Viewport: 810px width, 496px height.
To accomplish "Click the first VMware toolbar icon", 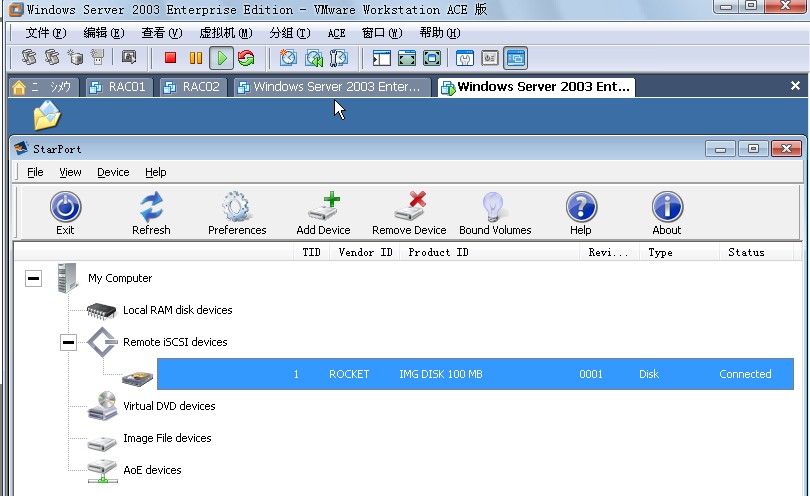I will [29, 57].
